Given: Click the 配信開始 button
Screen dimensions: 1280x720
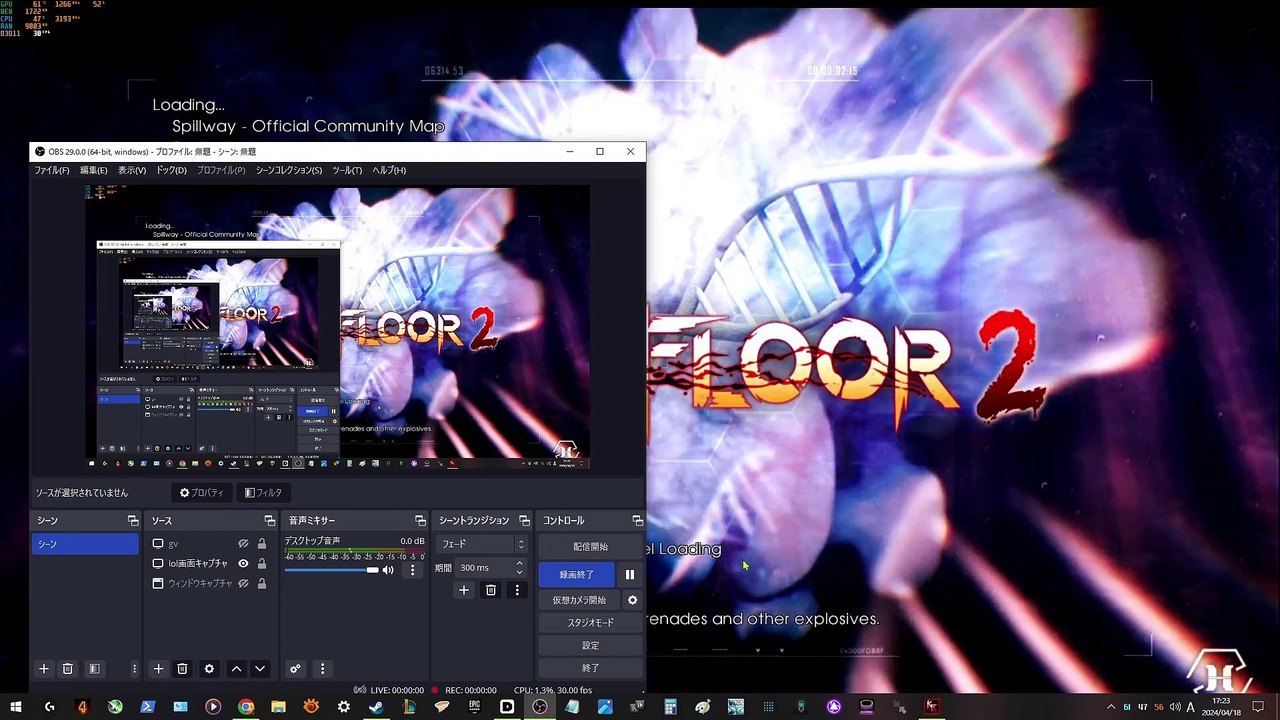Looking at the screenshot, I should (590, 547).
